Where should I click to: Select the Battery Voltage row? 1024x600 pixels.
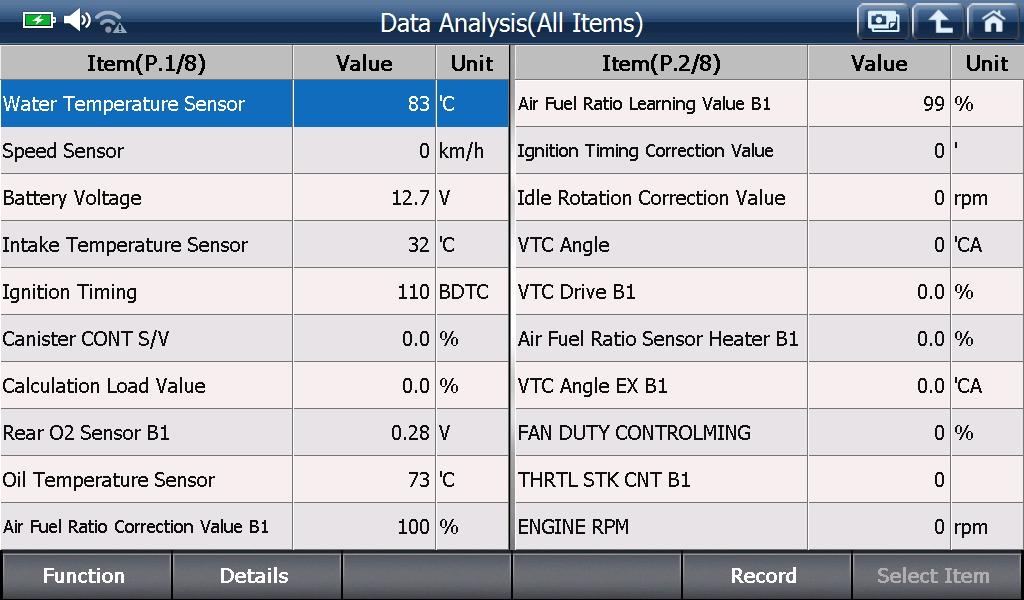pos(255,198)
